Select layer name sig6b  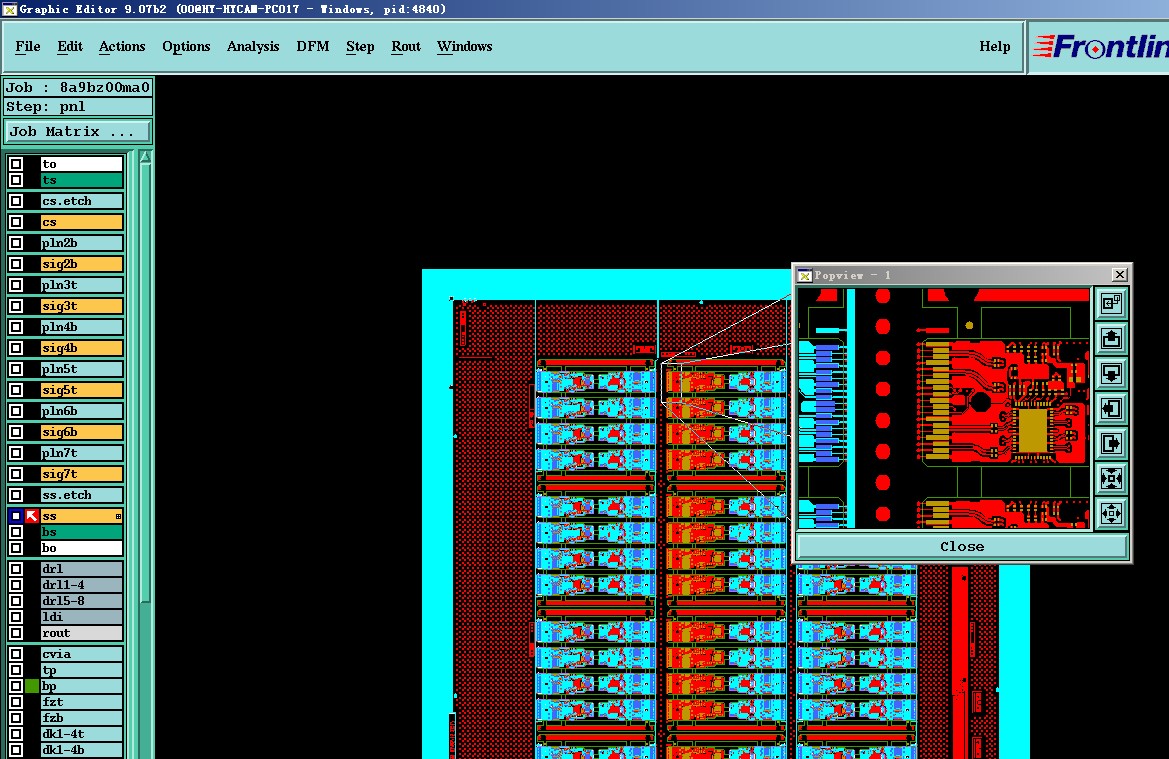click(81, 432)
